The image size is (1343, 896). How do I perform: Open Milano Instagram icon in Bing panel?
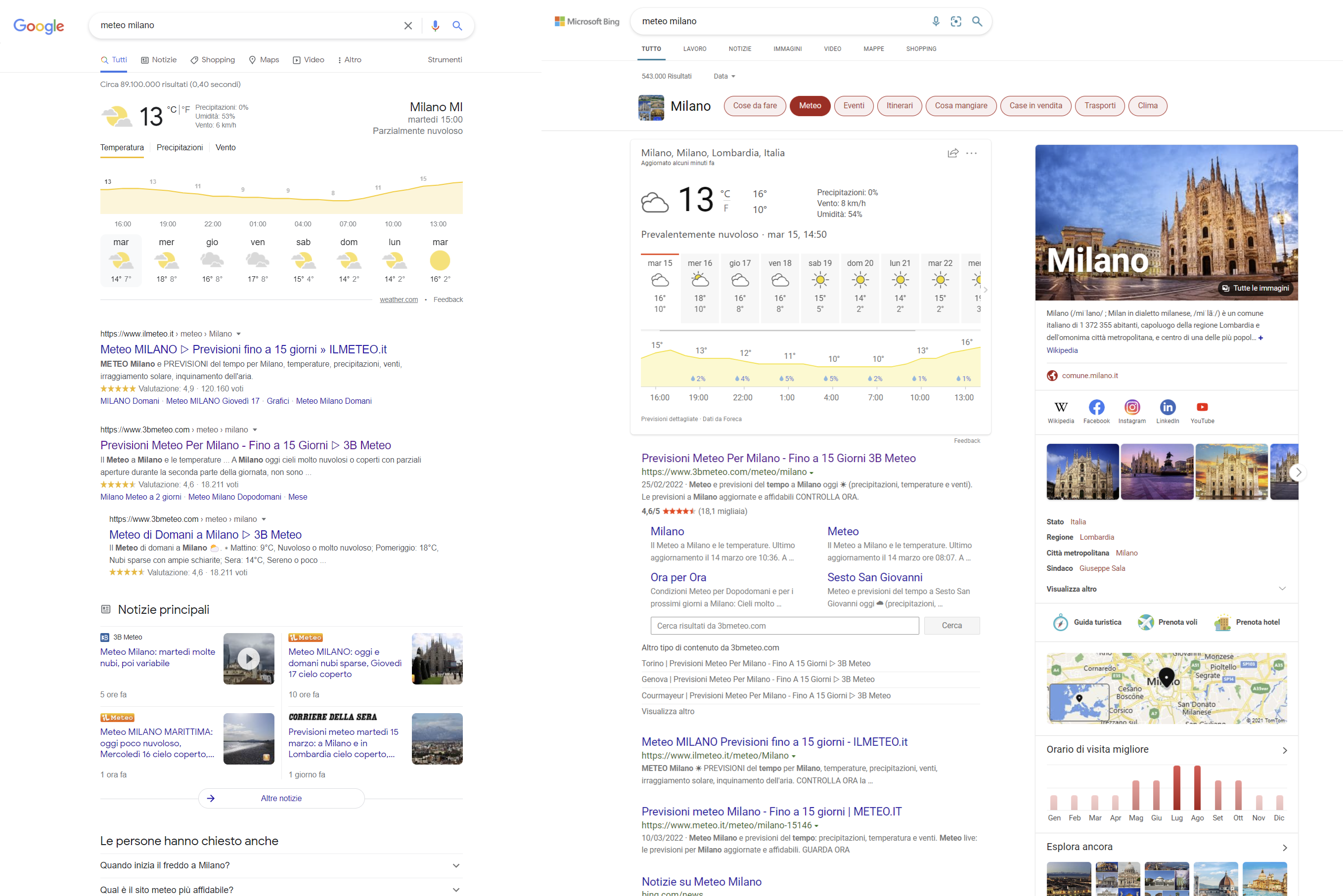point(1132,407)
